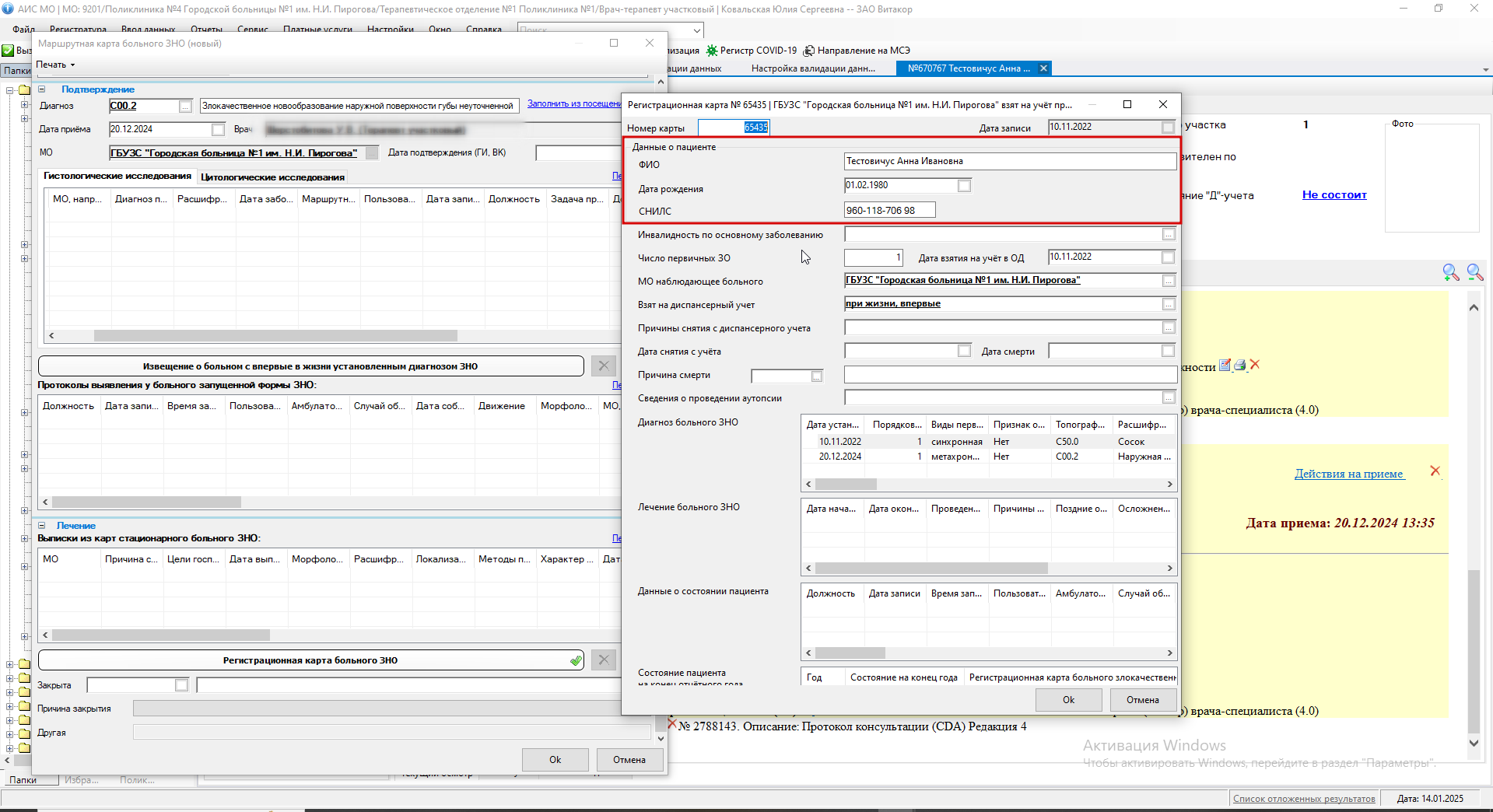
Task: Click the Номер карты input field
Action: (x=734, y=127)
